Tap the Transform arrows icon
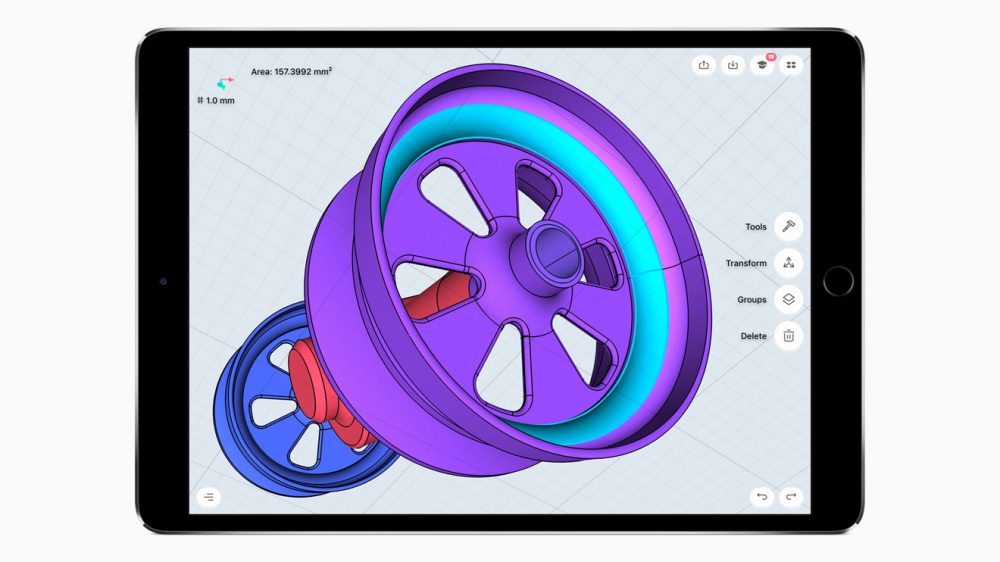Image resolution: width=1000 pixels, height=562 pixels. tap(788, 263)
